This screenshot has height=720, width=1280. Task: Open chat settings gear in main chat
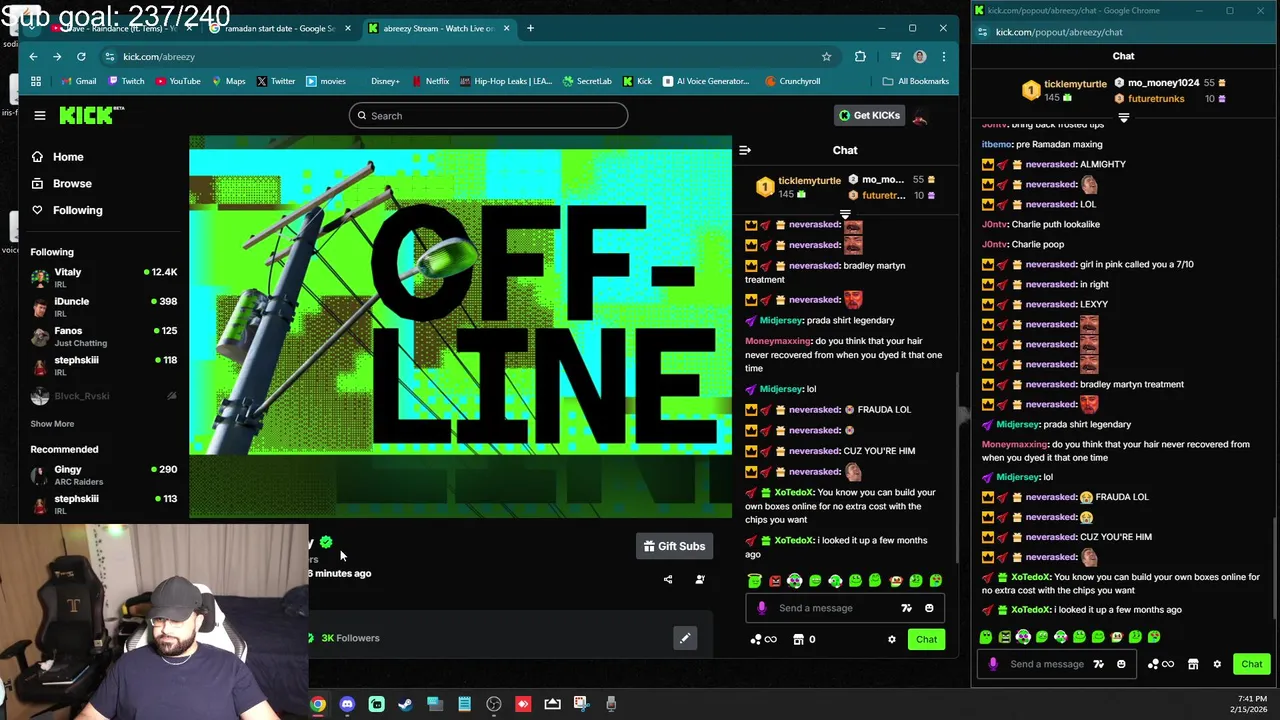coord(892,640)
